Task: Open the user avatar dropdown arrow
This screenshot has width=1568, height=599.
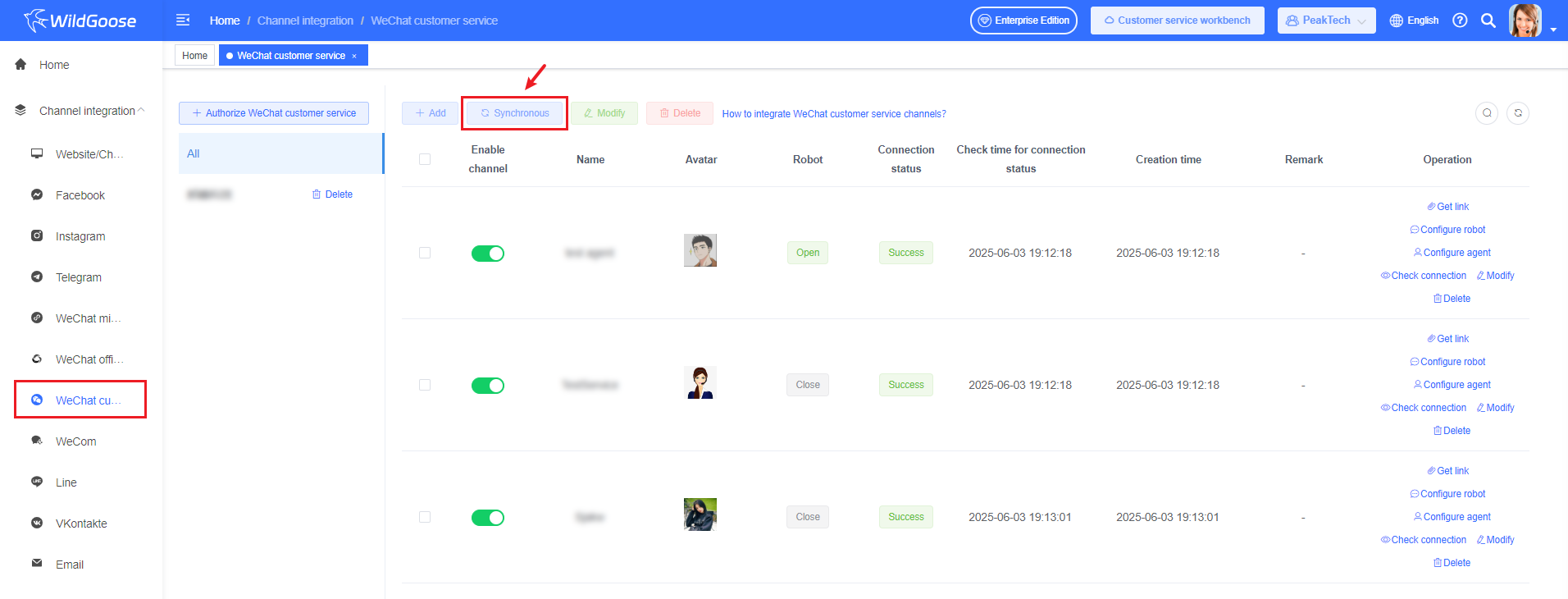Action: [x=1553, y=29]
